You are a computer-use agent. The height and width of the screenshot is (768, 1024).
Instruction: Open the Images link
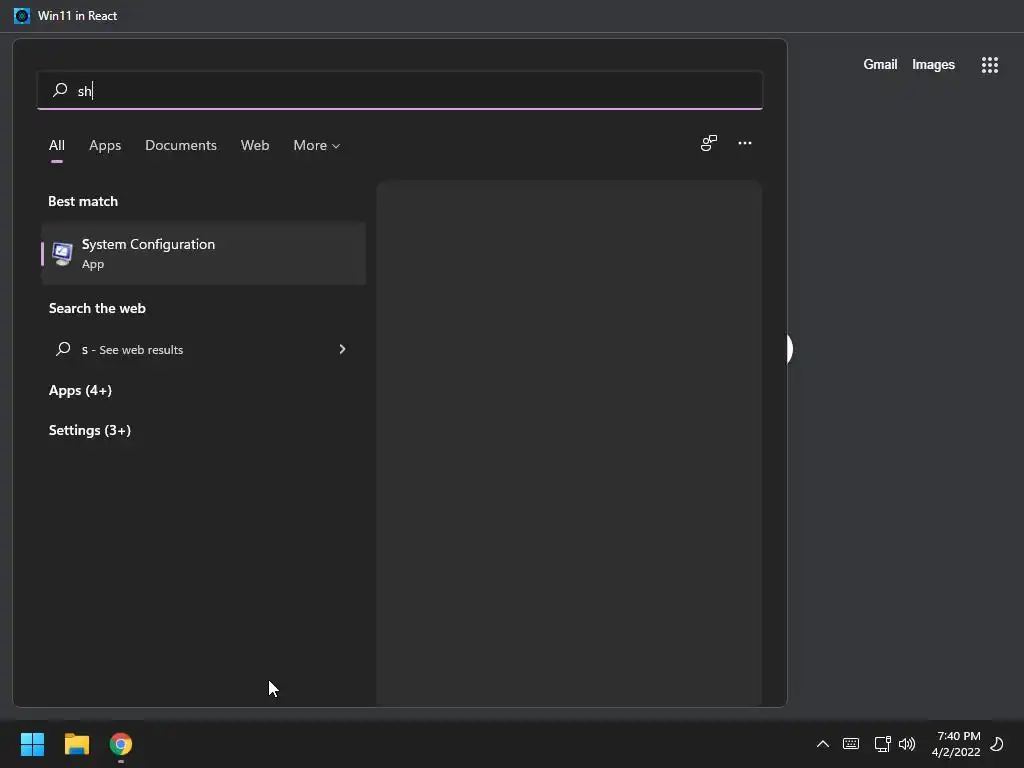point(933,64)
